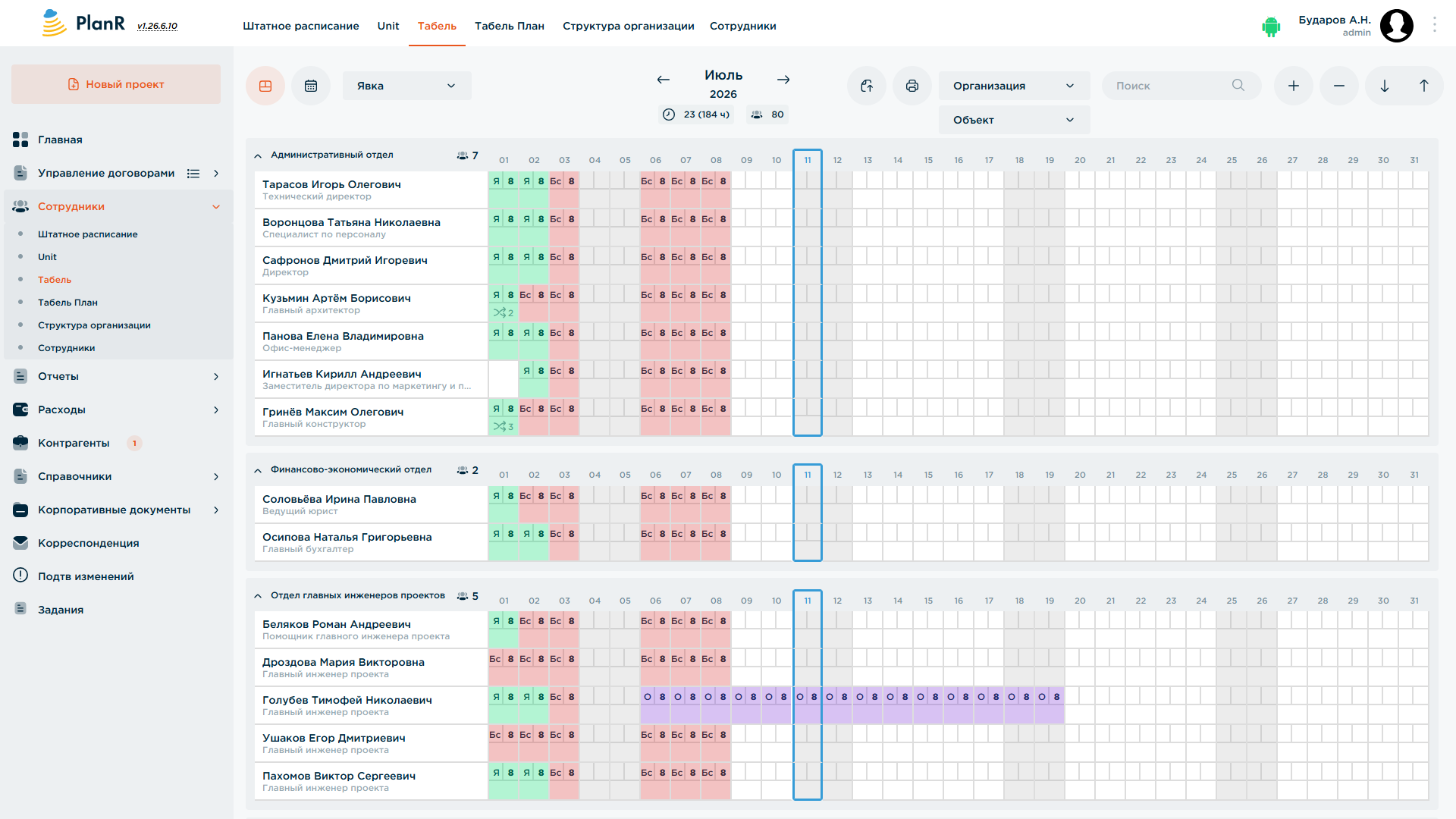Viewport: 1456px width, 819px height.
Task: Click the Android app icon
Action: 1271,27
